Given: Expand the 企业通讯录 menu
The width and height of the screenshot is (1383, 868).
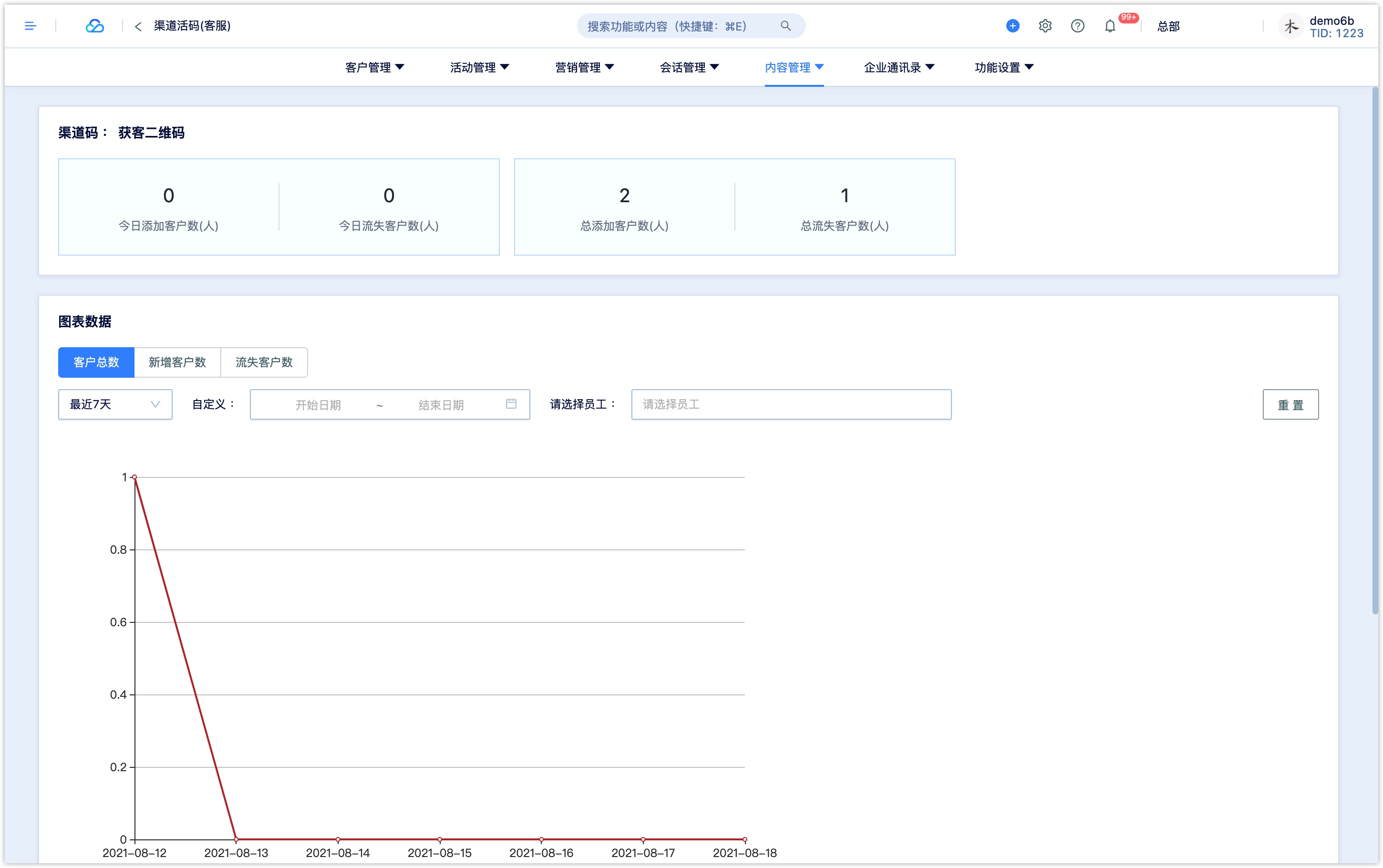Looking at the screenshot, I should pos(899,67).
